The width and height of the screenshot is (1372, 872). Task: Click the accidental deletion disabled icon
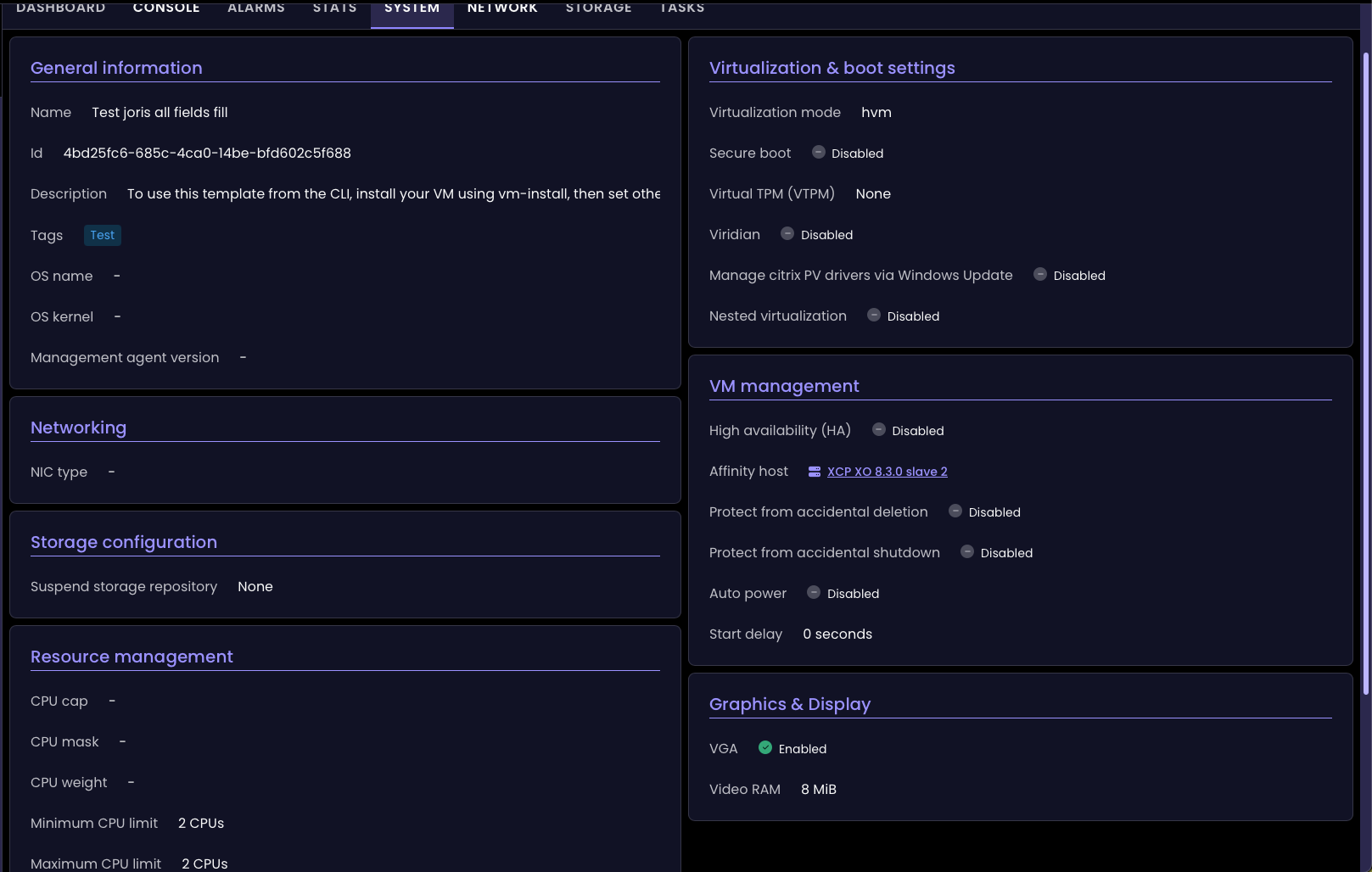click(955, 511)
